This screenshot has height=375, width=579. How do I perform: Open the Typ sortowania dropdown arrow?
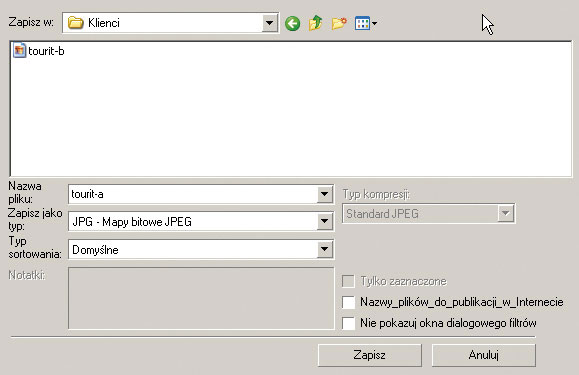pos(324,249)
